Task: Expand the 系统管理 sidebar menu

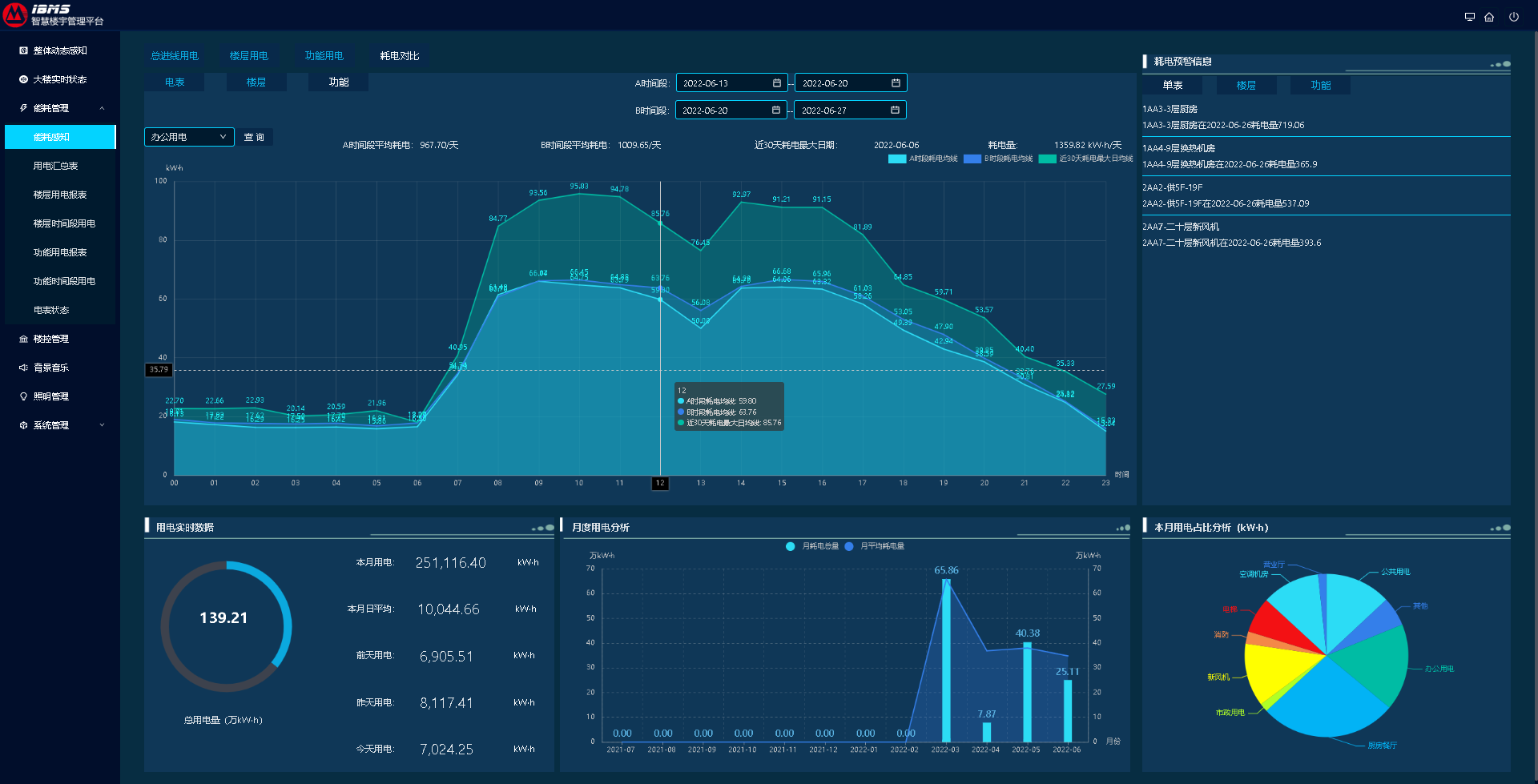Action: click(x=102, y=425)
